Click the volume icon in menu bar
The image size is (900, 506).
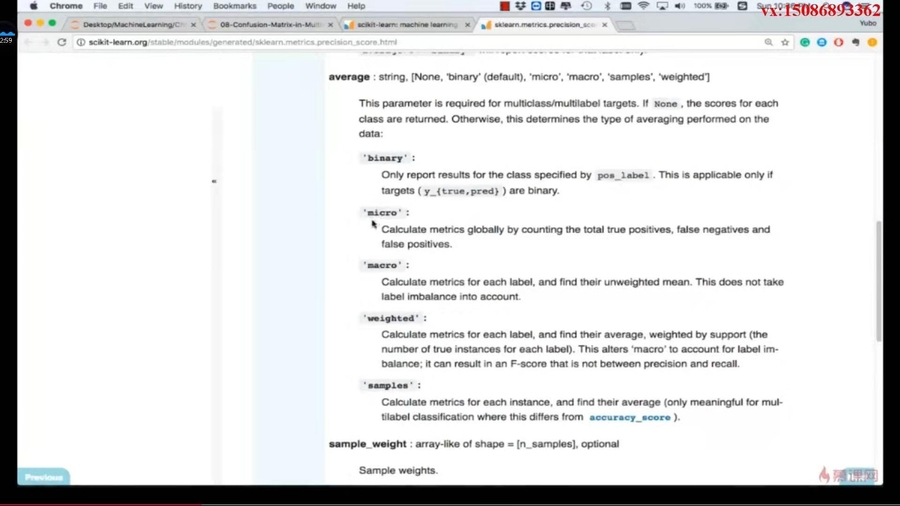point(680,6)
